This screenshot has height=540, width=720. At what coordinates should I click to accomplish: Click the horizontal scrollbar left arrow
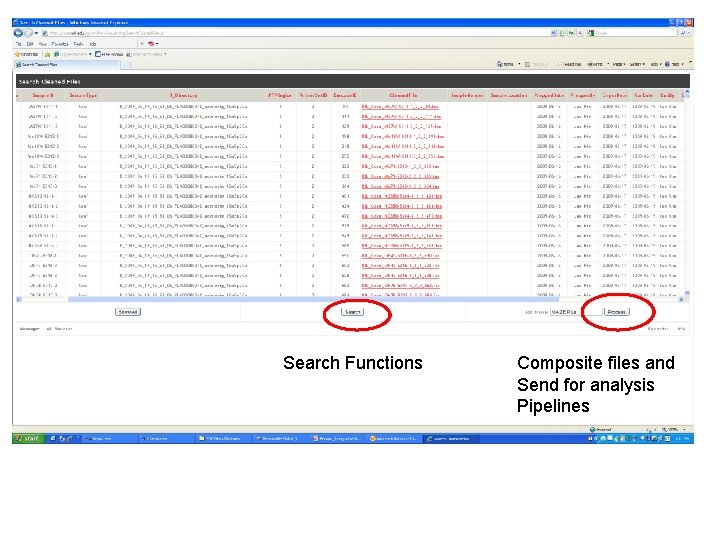(19, 299)
